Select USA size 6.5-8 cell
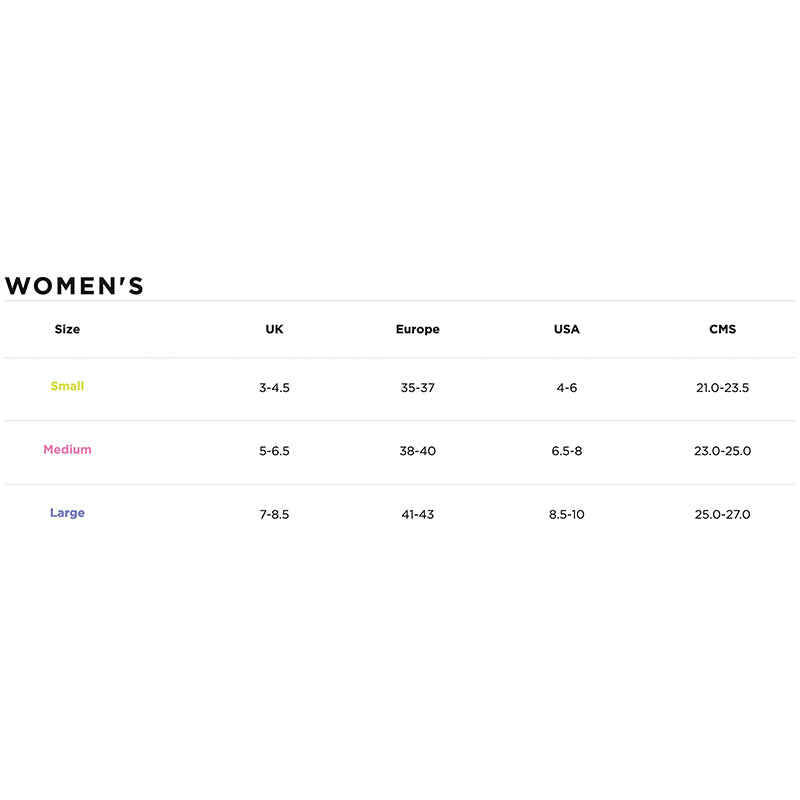800x800 pixels. [566, 451]
